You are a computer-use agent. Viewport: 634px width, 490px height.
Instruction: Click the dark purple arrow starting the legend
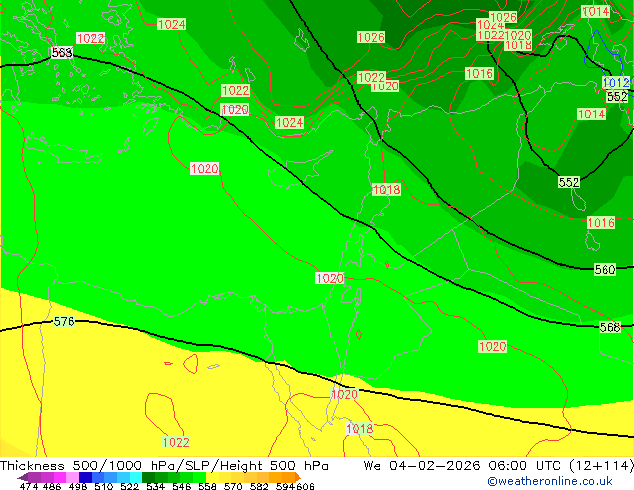click(x=22, y=477)
